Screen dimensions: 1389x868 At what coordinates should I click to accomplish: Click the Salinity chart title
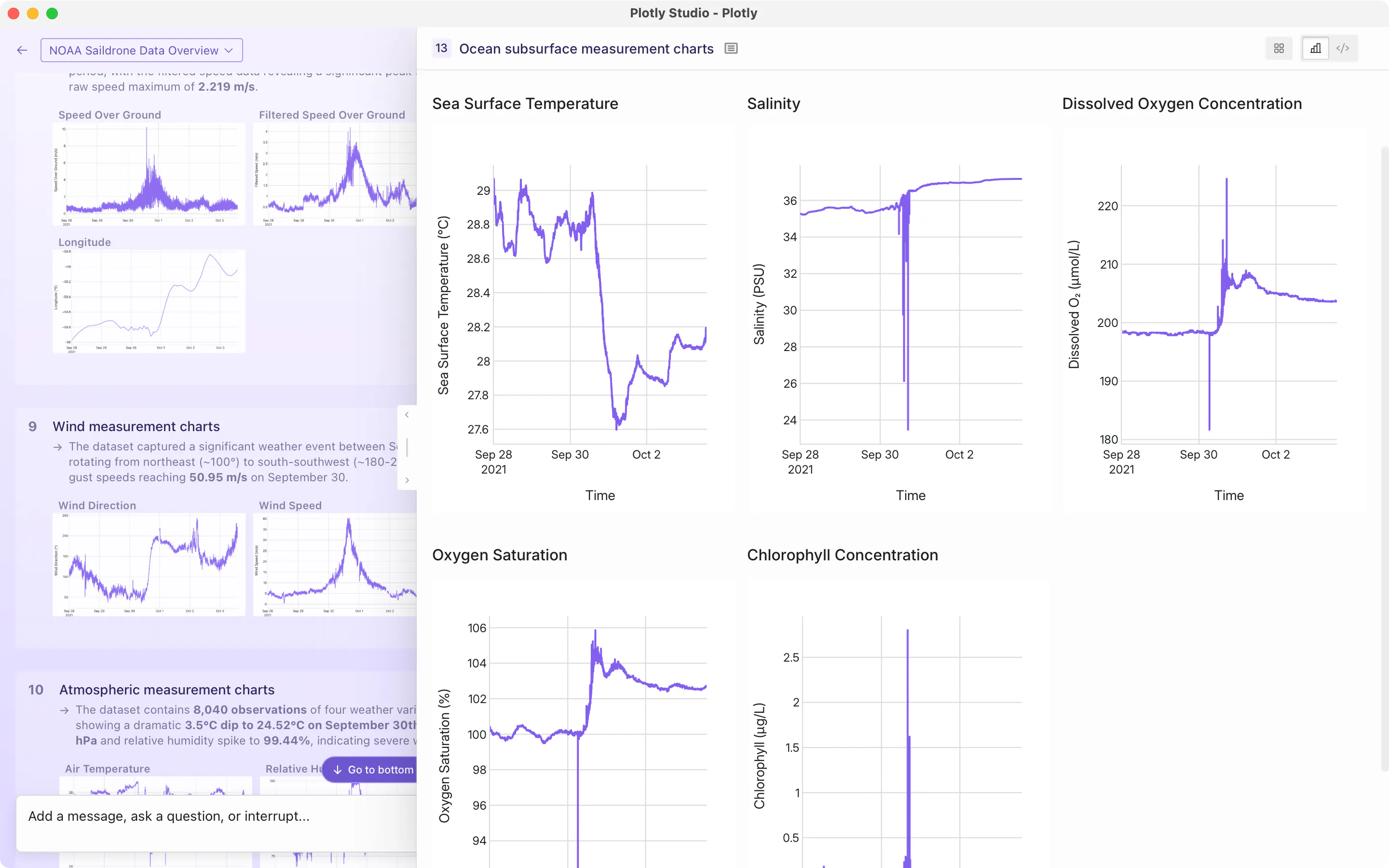coord(773,103)
